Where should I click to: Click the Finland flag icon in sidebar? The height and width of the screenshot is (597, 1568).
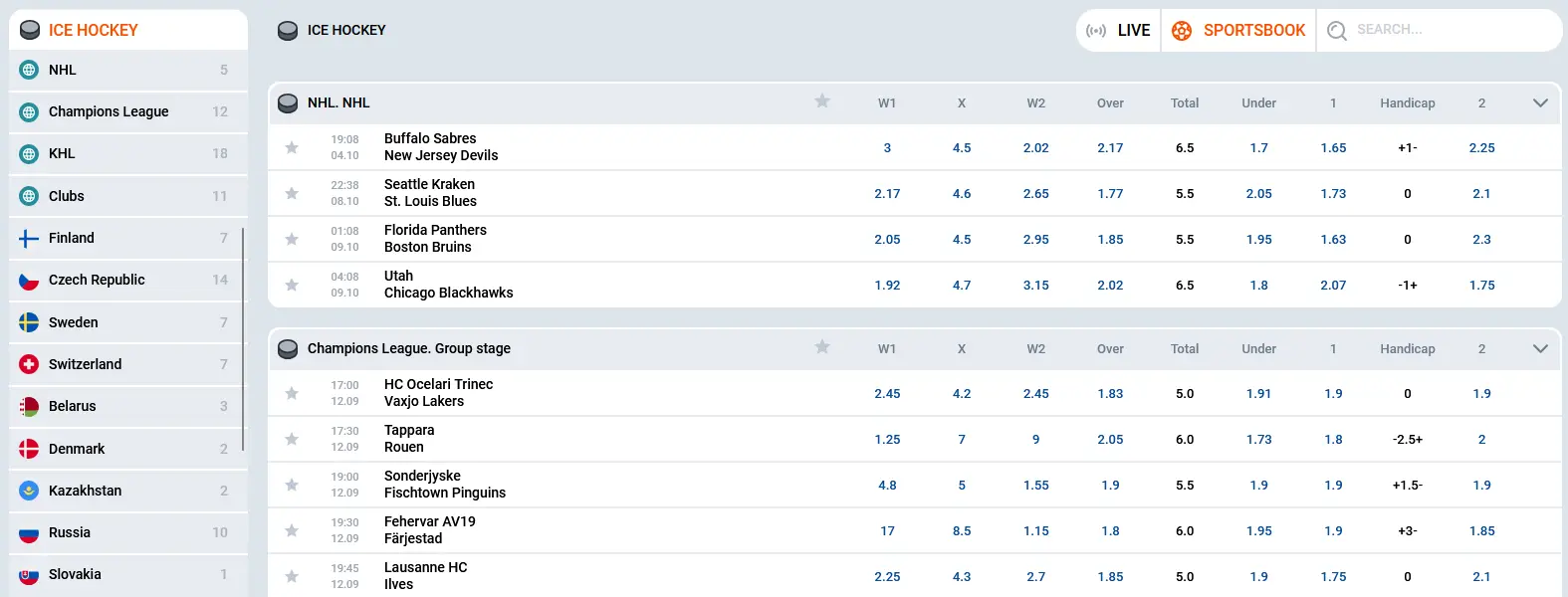tap(29, 239)
